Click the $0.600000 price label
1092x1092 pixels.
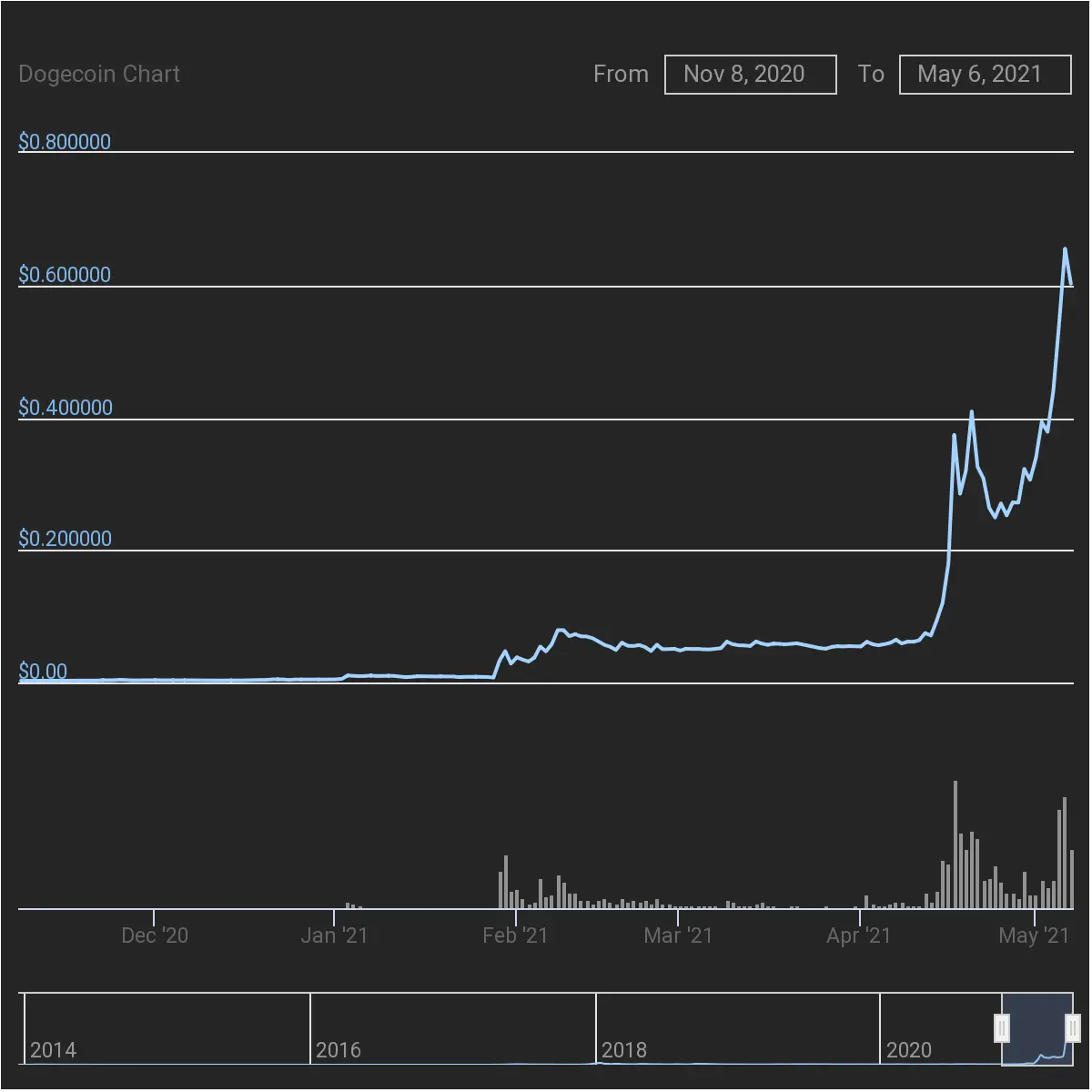(65, 275)
